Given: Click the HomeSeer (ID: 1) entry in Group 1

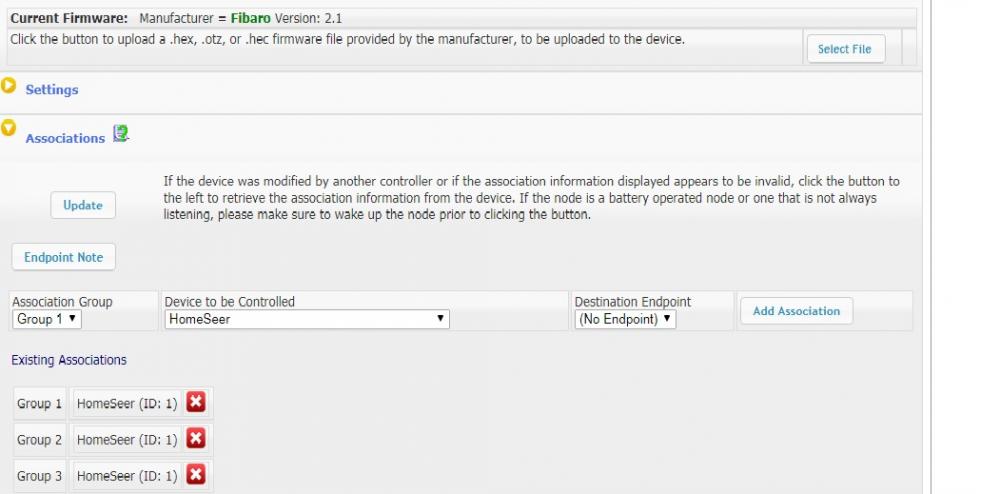Looking at the screenshot, I should 127,404.
